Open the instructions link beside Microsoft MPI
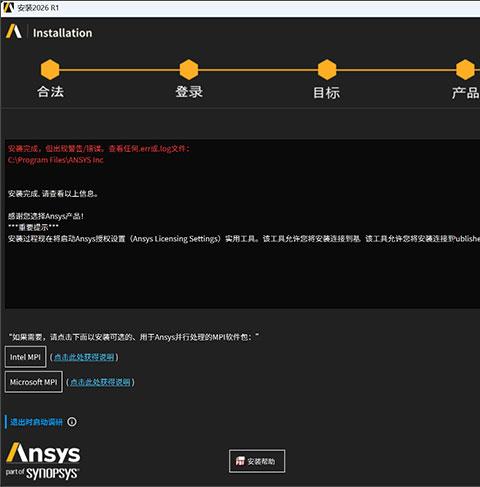This screenshot has height=487, width=480. [100, 382]
